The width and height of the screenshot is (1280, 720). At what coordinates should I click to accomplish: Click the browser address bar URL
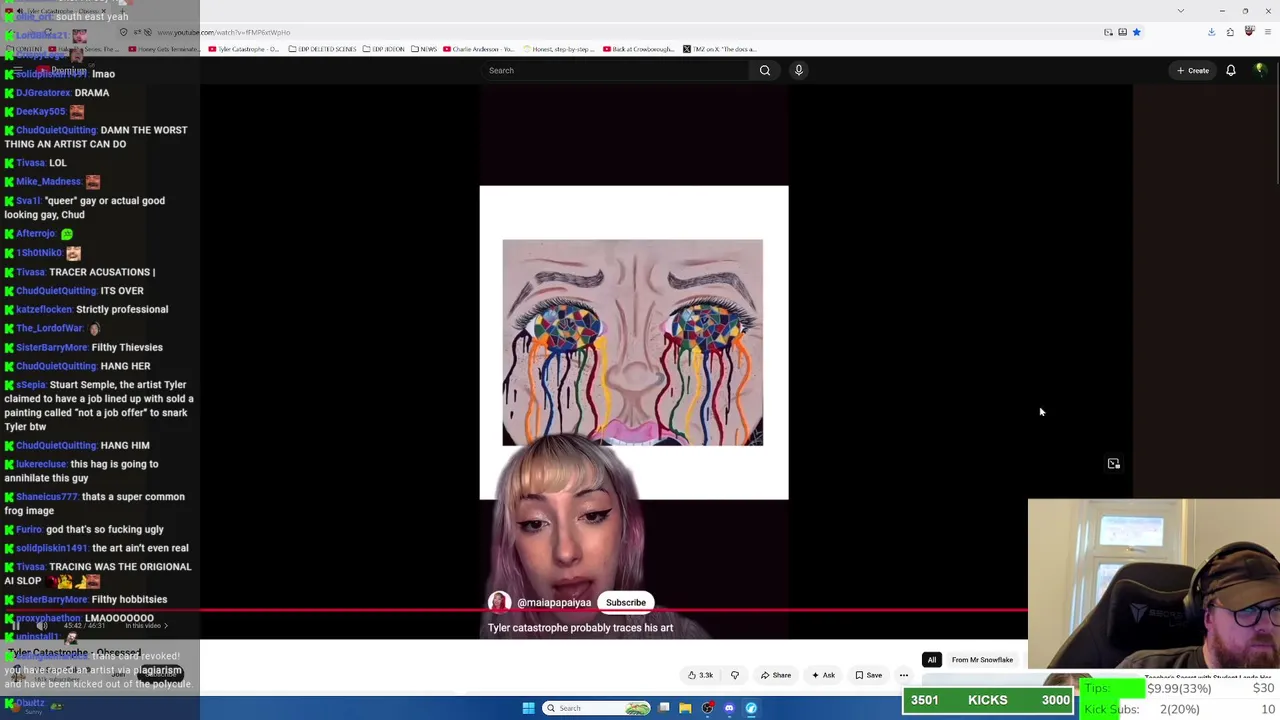pos(223,32)
